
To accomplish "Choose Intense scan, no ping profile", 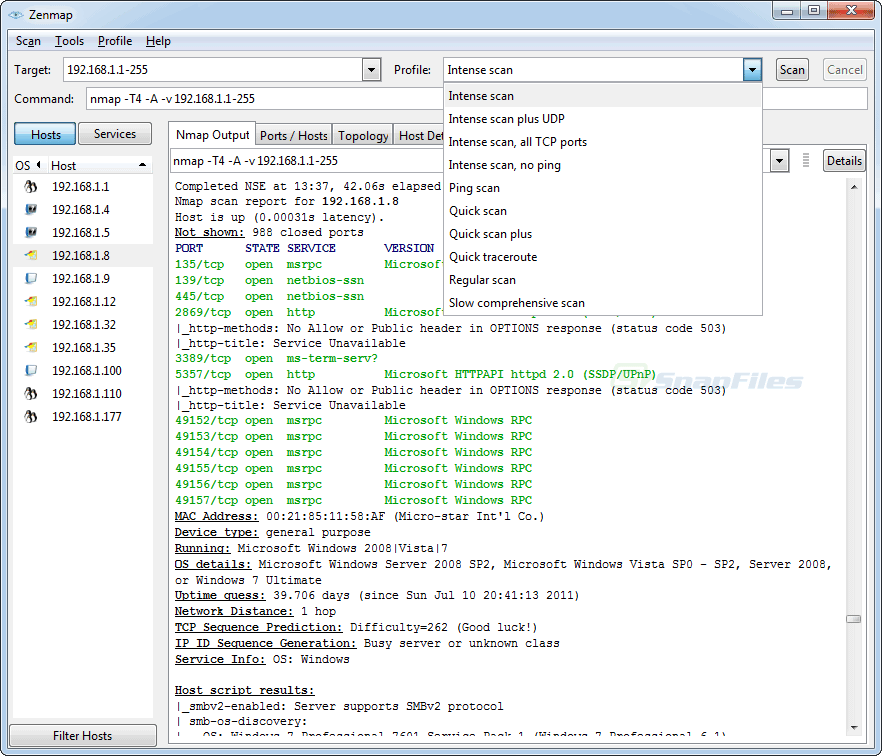I will point(602,165).
